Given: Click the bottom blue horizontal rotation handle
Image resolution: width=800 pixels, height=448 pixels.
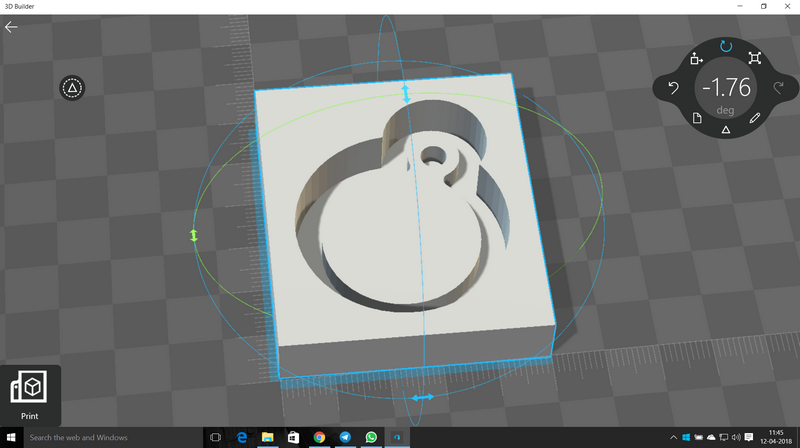Looking at the screenshot, I should (x=422, y=397).
